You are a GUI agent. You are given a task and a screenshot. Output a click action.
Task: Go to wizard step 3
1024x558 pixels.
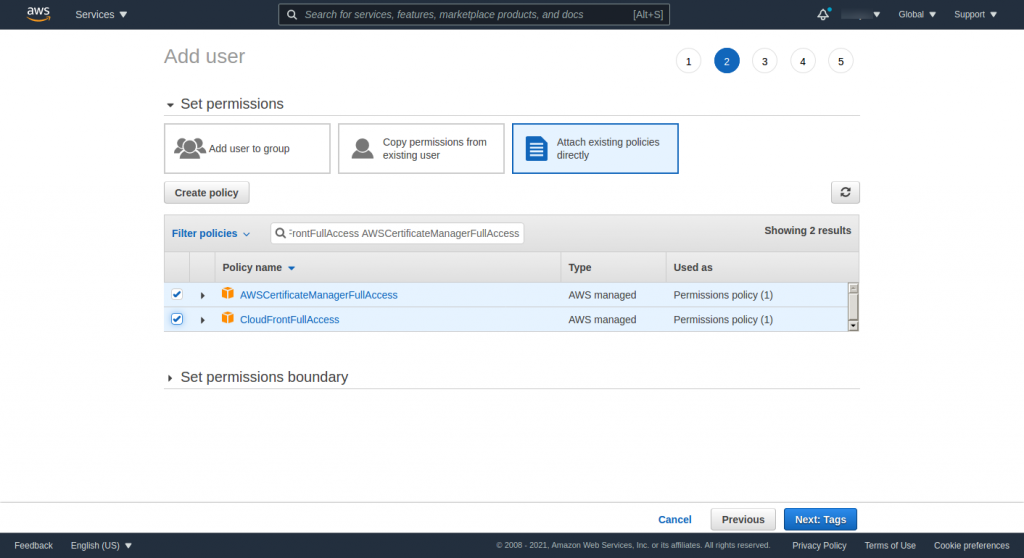(765, 61)
